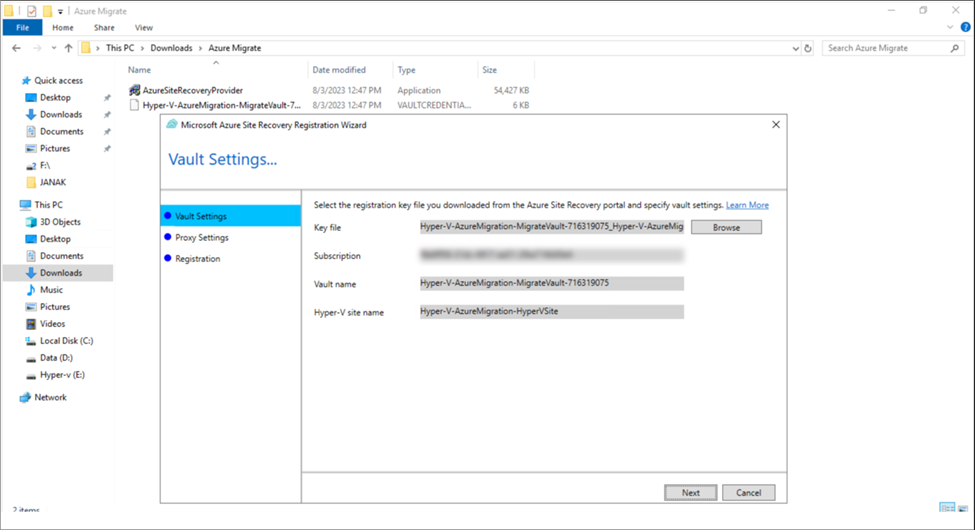
Task: Click the Vault name field
Action: tap(552, 284)
